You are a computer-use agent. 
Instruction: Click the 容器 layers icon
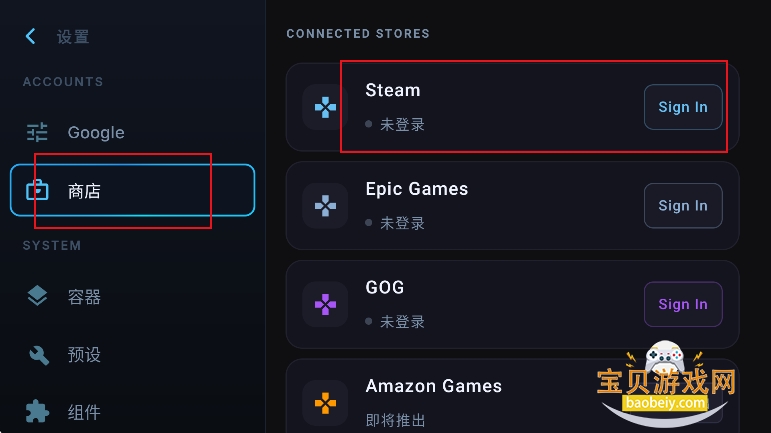(x=37, y=296)
